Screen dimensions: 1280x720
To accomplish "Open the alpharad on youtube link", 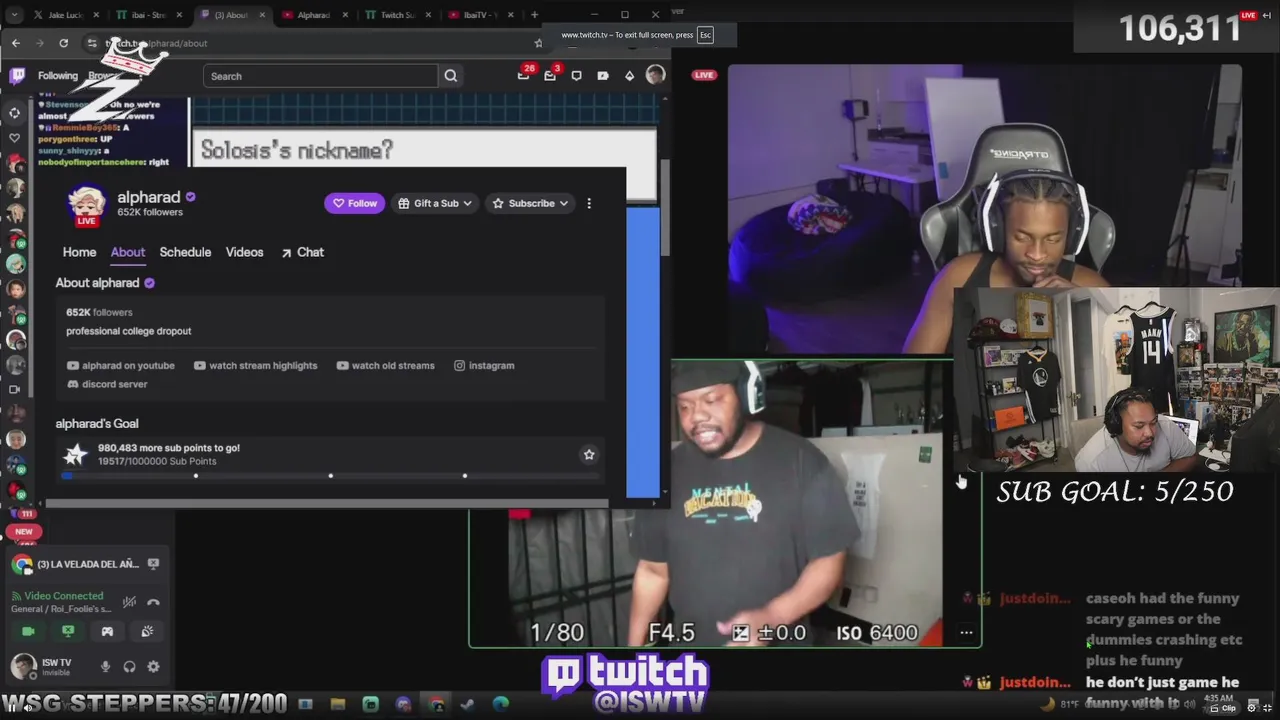I will [x=121, y=366].
